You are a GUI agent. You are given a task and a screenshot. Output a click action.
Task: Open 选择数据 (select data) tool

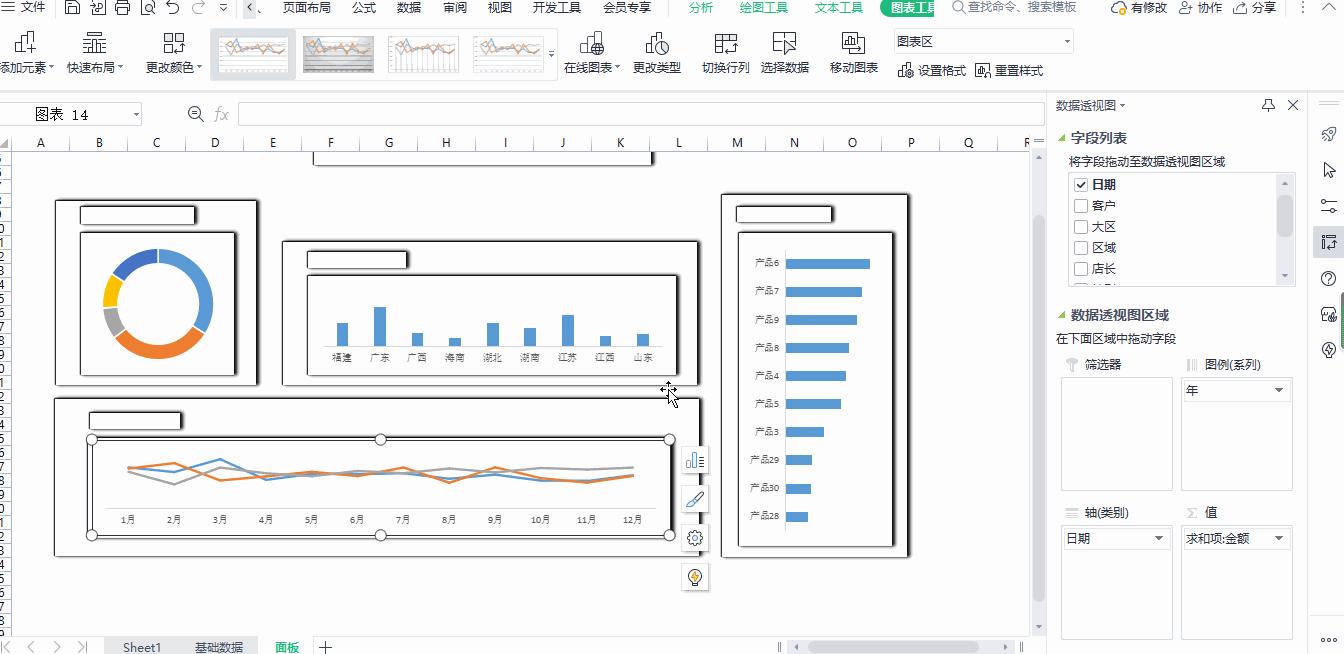784,44
